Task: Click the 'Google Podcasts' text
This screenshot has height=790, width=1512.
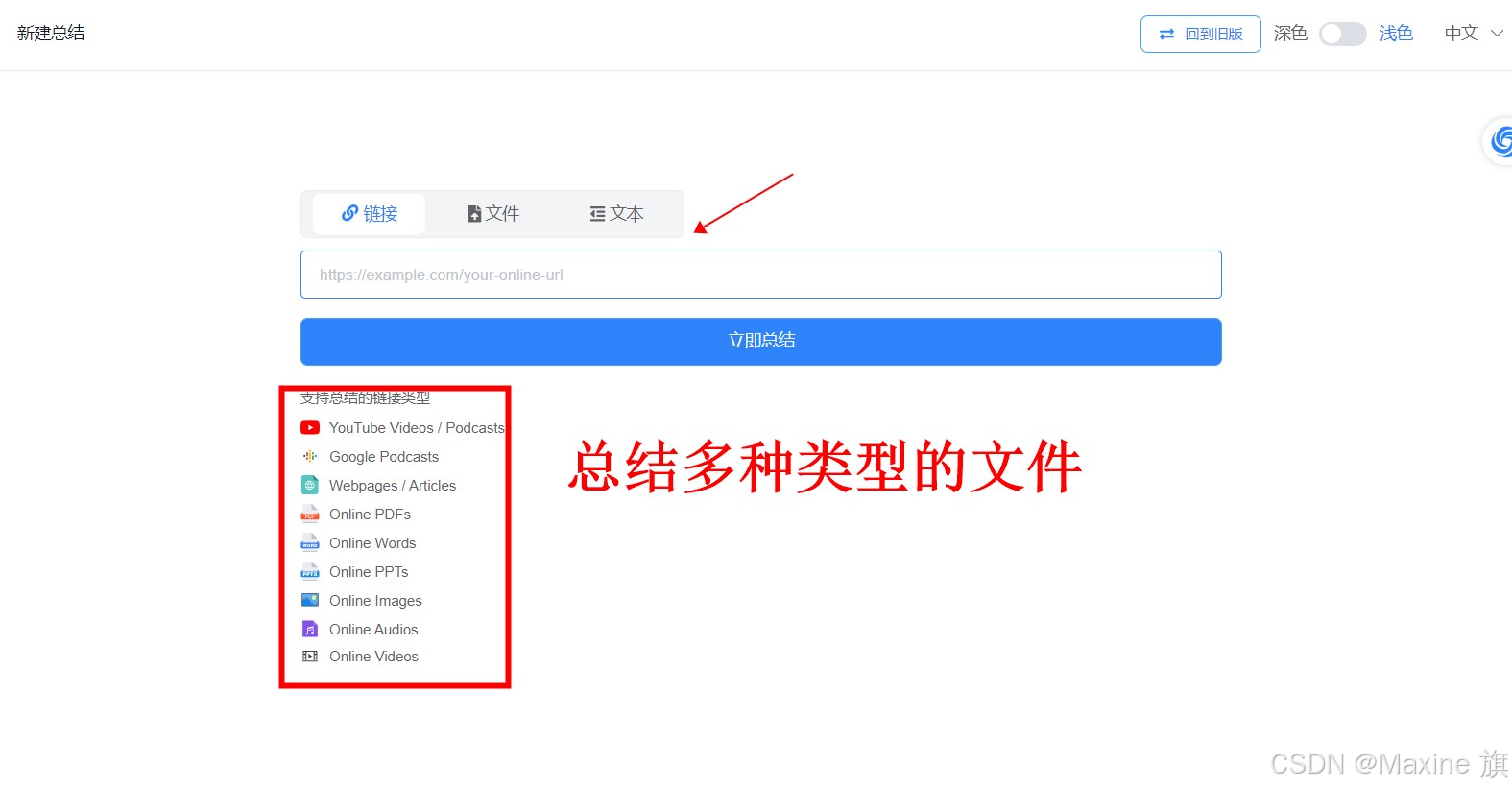Action: click(384, 457)
